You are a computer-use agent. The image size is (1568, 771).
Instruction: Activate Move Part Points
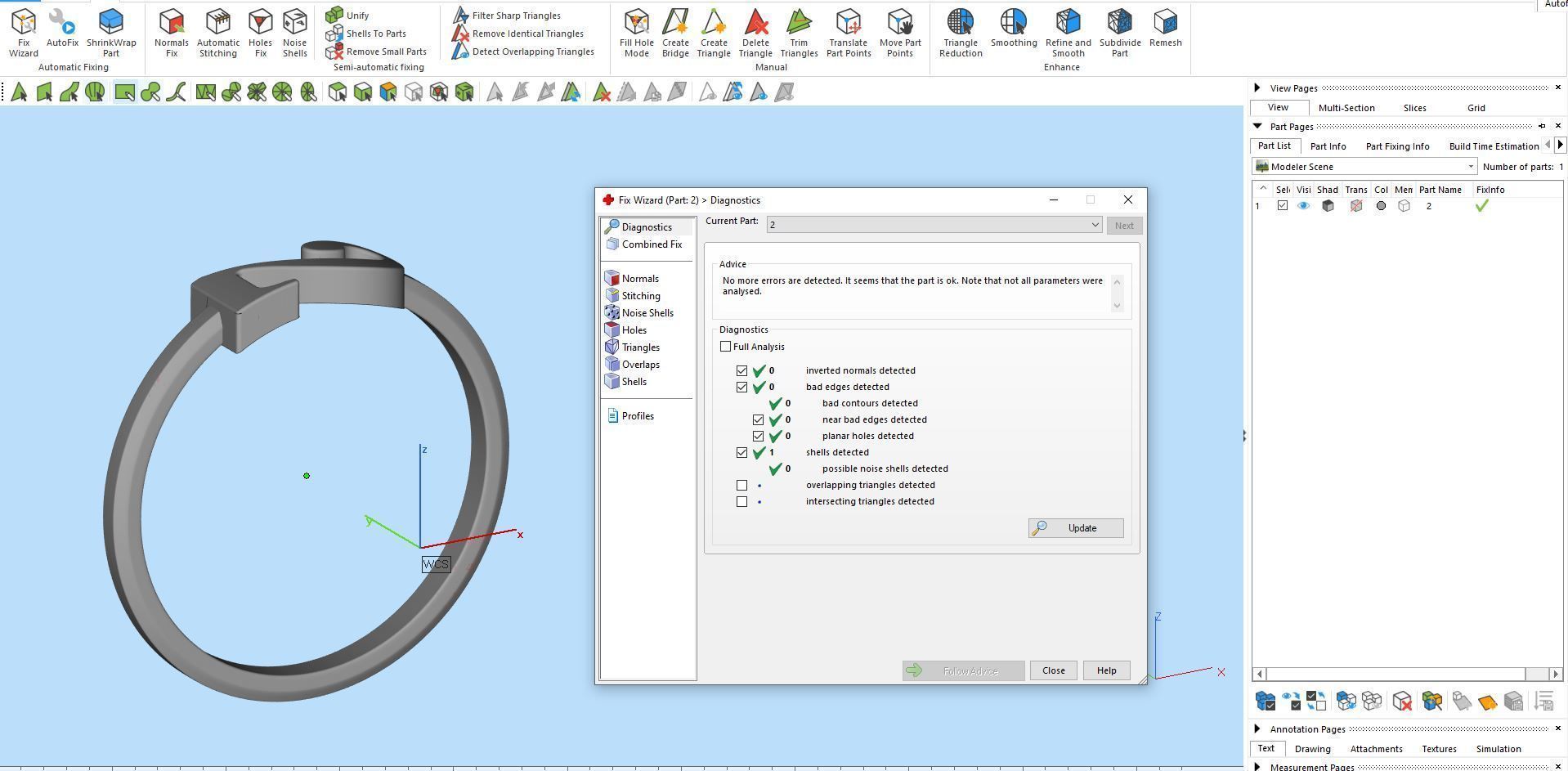pos(900,34)
